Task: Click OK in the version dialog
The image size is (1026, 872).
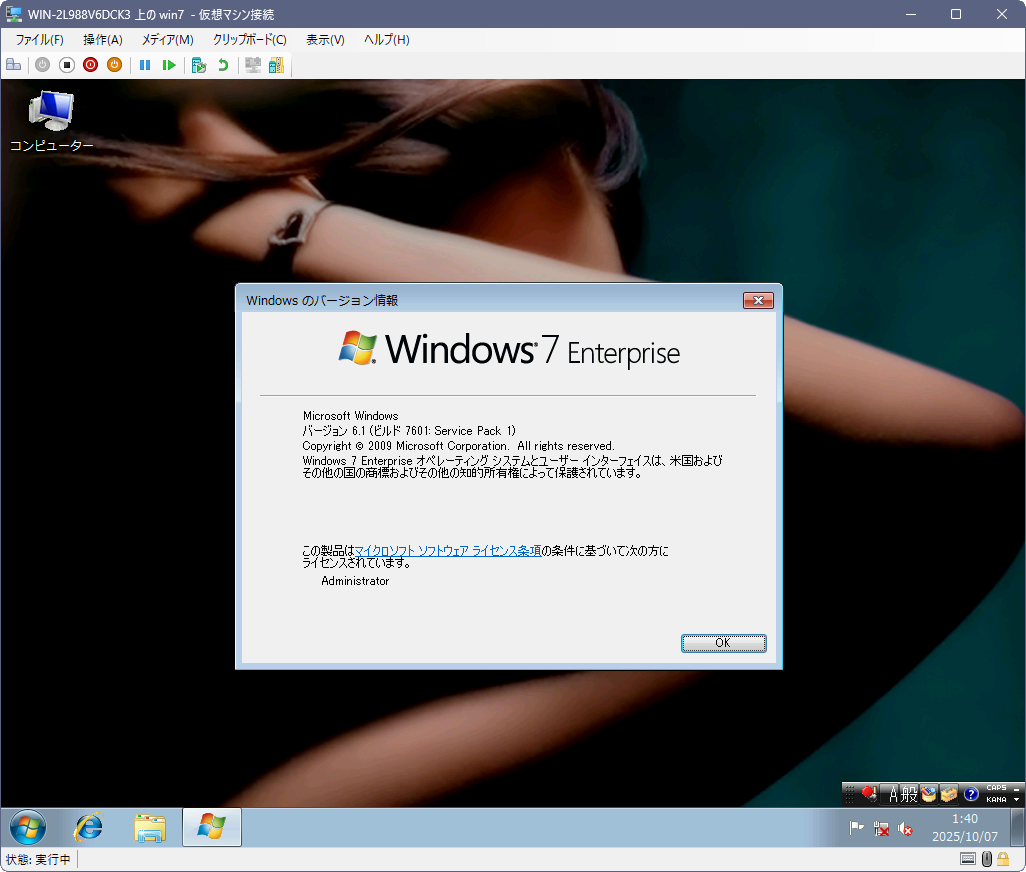Action: 723,643
